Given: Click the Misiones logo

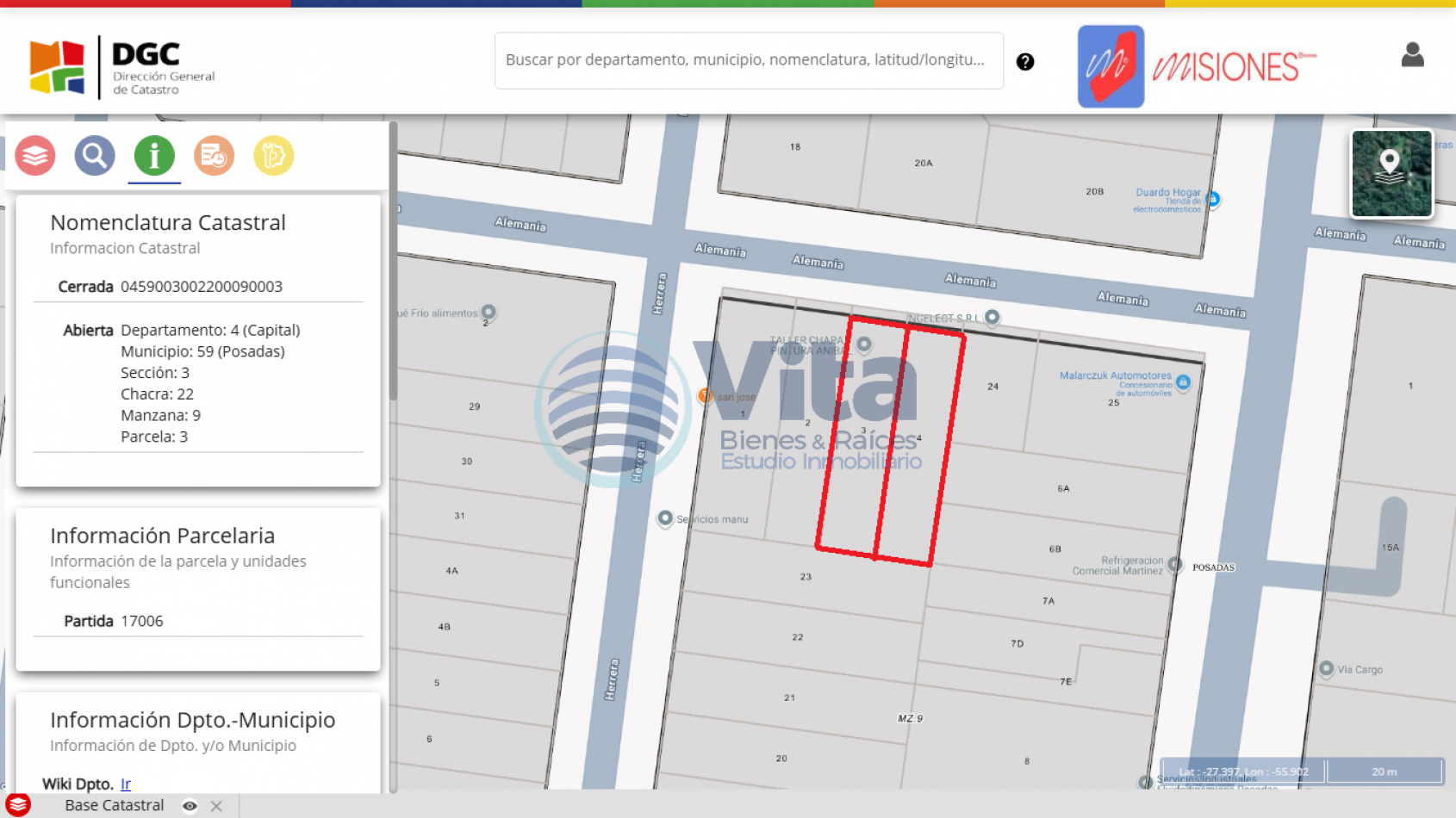Looking at the screenshot, I should click(x=1198, y=66).
